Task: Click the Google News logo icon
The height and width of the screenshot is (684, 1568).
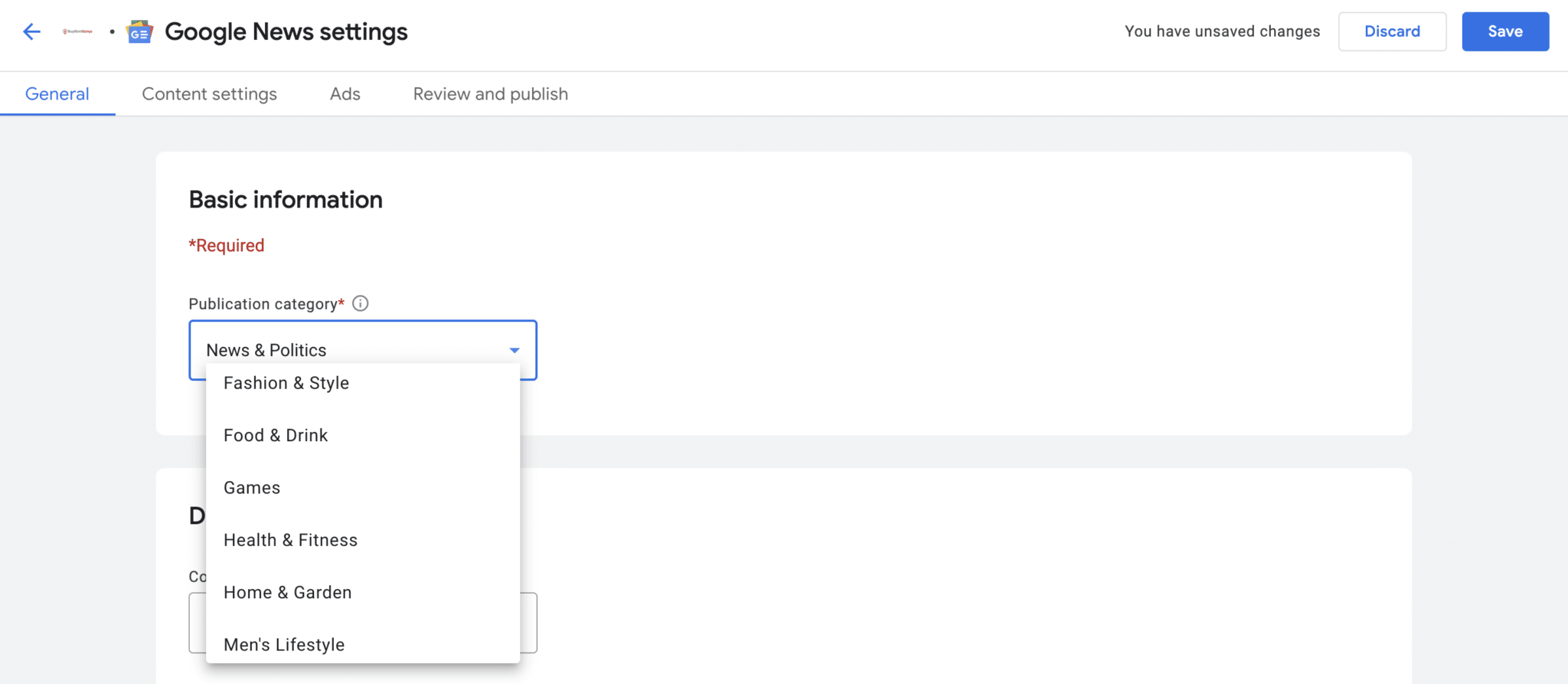Action: click(139, 31)
